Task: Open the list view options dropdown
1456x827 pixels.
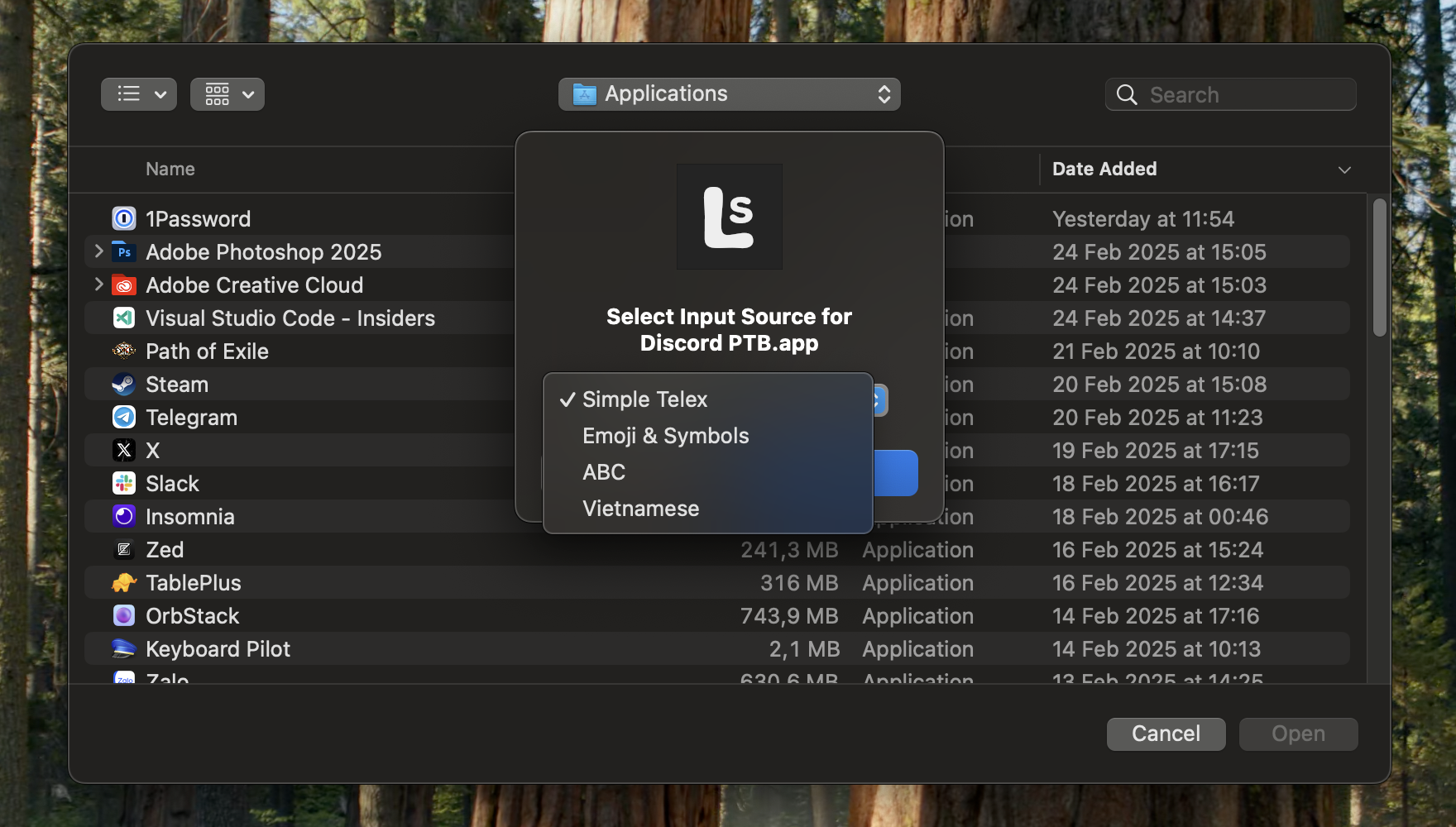Action: click(139, 94)
